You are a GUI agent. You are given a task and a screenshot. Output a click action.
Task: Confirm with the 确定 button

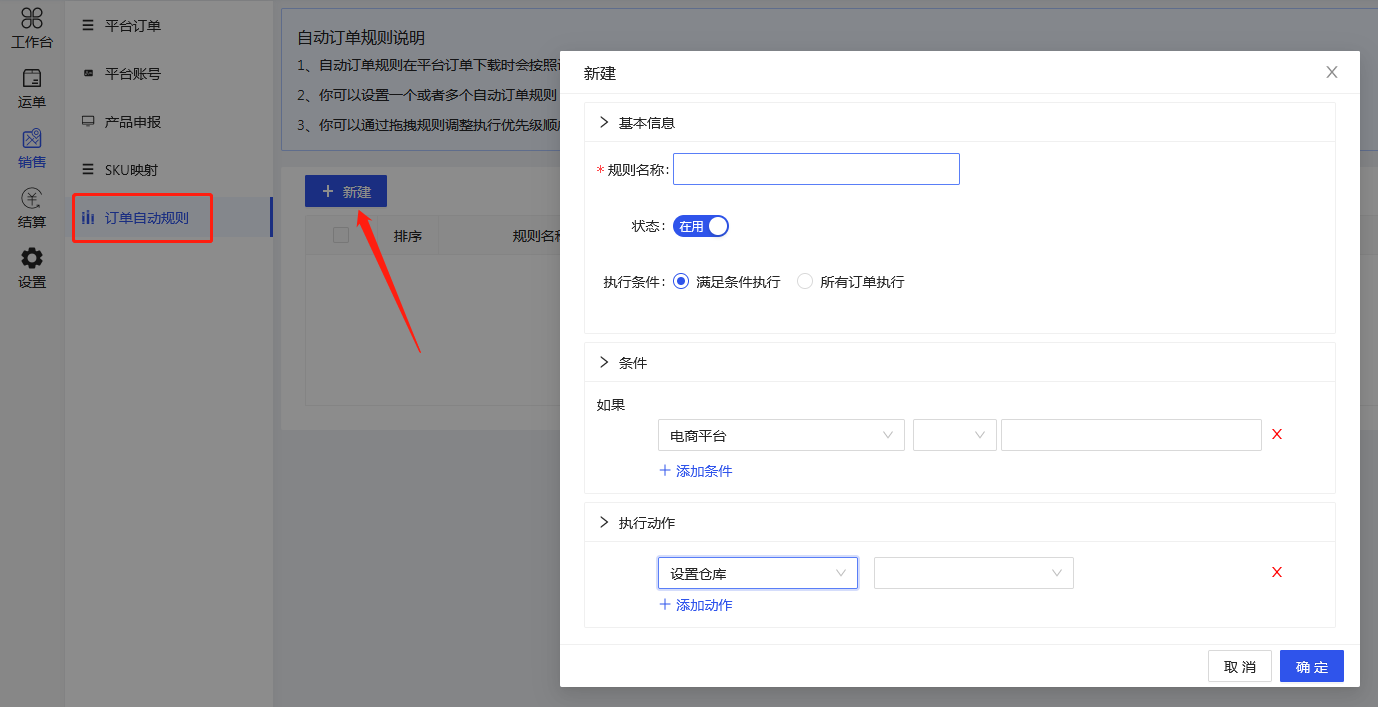point(1312,666)
